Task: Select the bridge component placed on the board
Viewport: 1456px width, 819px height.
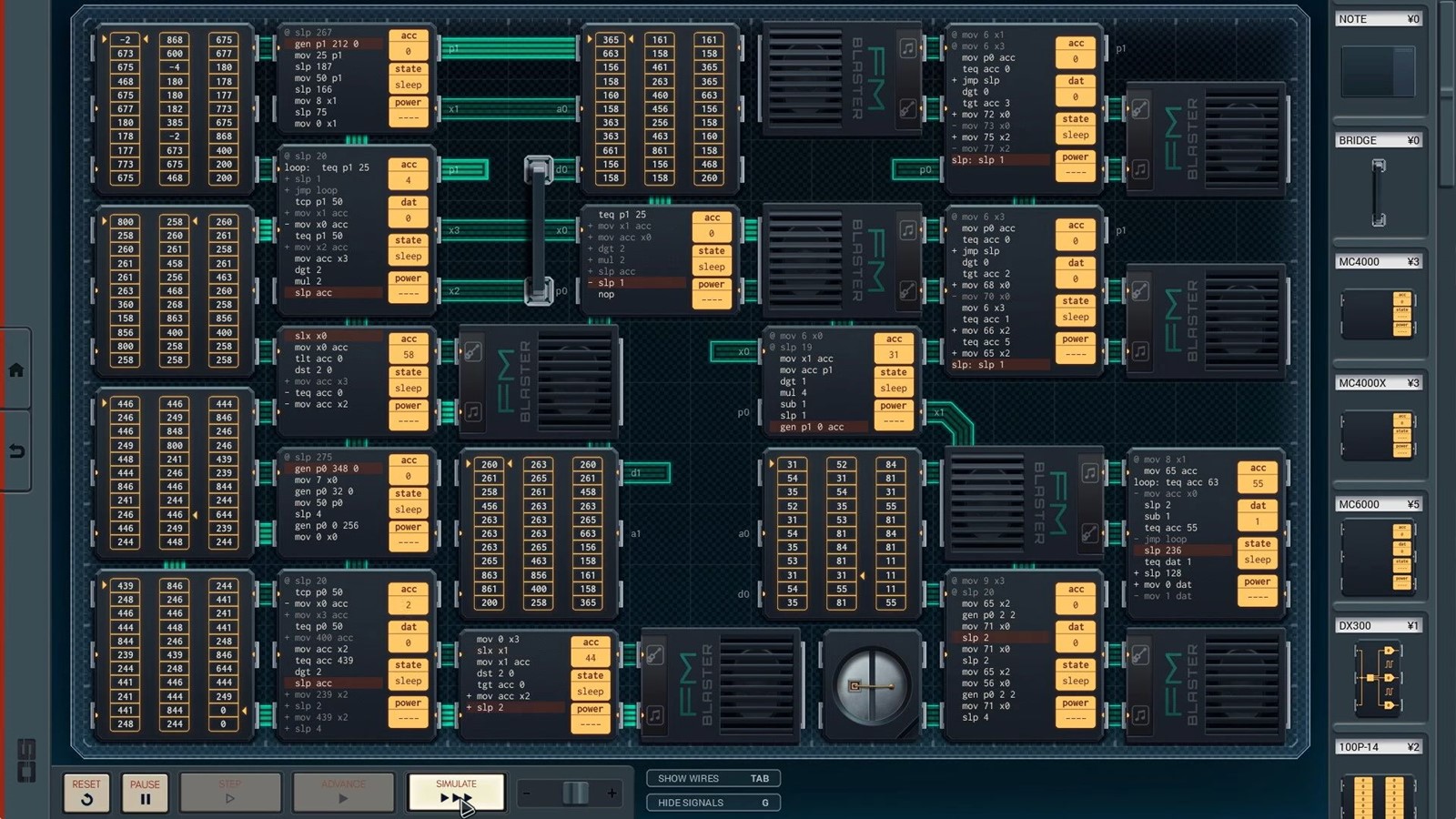Action: (x=539, y=230)
